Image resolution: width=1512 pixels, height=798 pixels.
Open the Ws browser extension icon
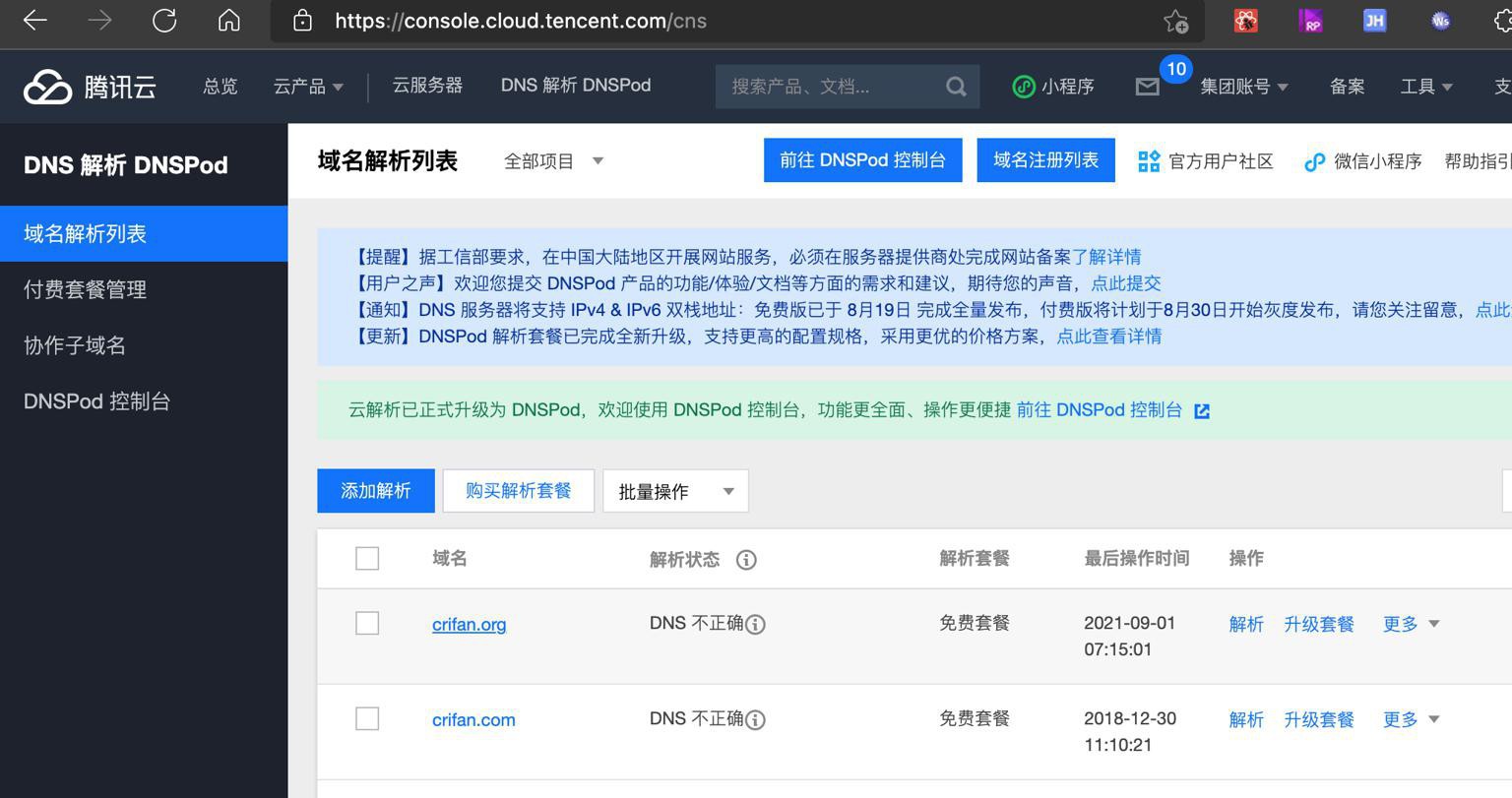pyautogui.click(x=1440, y=21)
